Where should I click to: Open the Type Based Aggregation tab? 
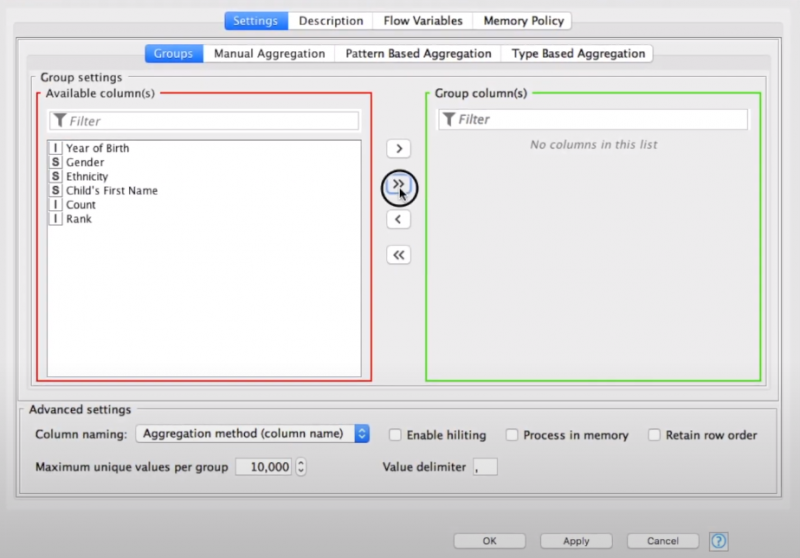578,53
